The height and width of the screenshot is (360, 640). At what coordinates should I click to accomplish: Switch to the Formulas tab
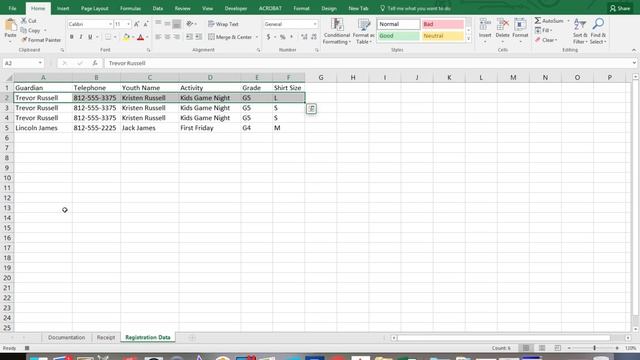coord(130,8)
